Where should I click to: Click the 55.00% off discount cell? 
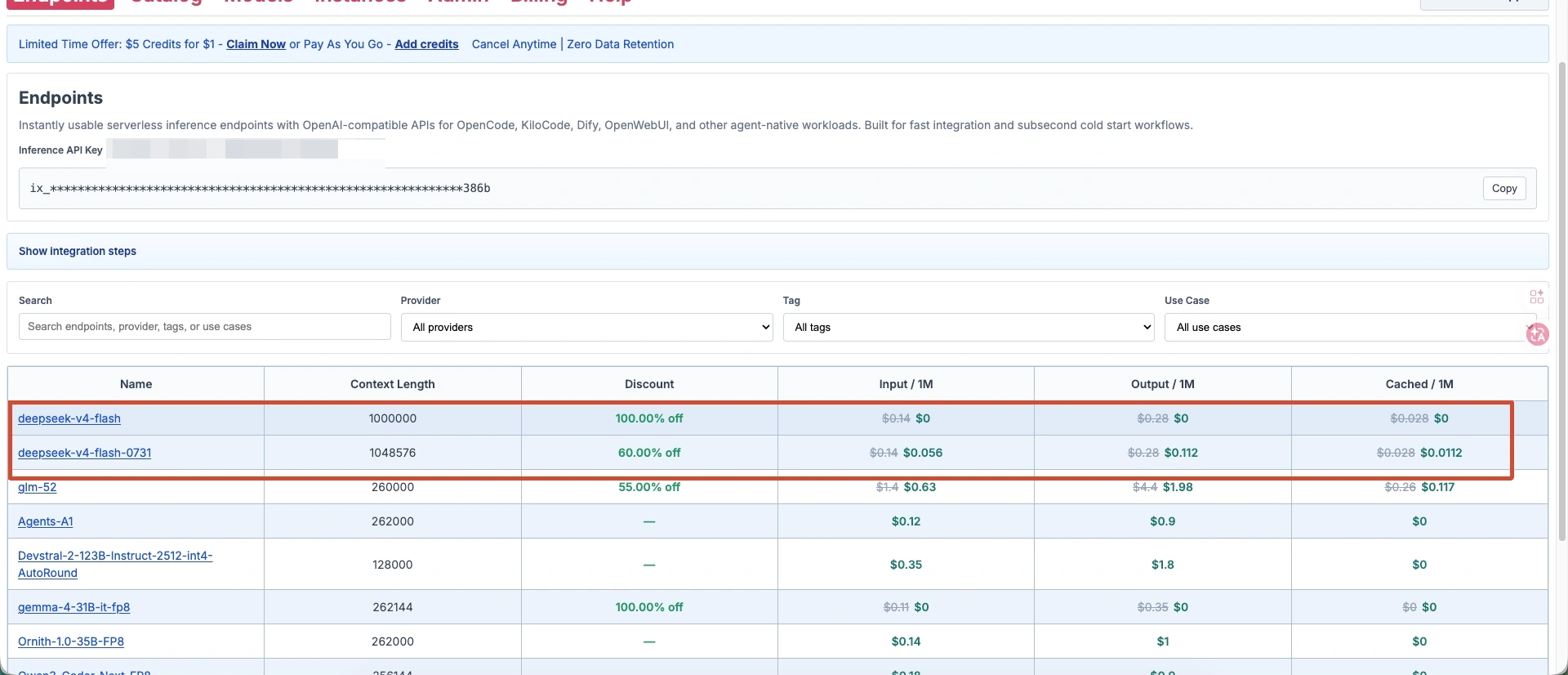[649, 487]
